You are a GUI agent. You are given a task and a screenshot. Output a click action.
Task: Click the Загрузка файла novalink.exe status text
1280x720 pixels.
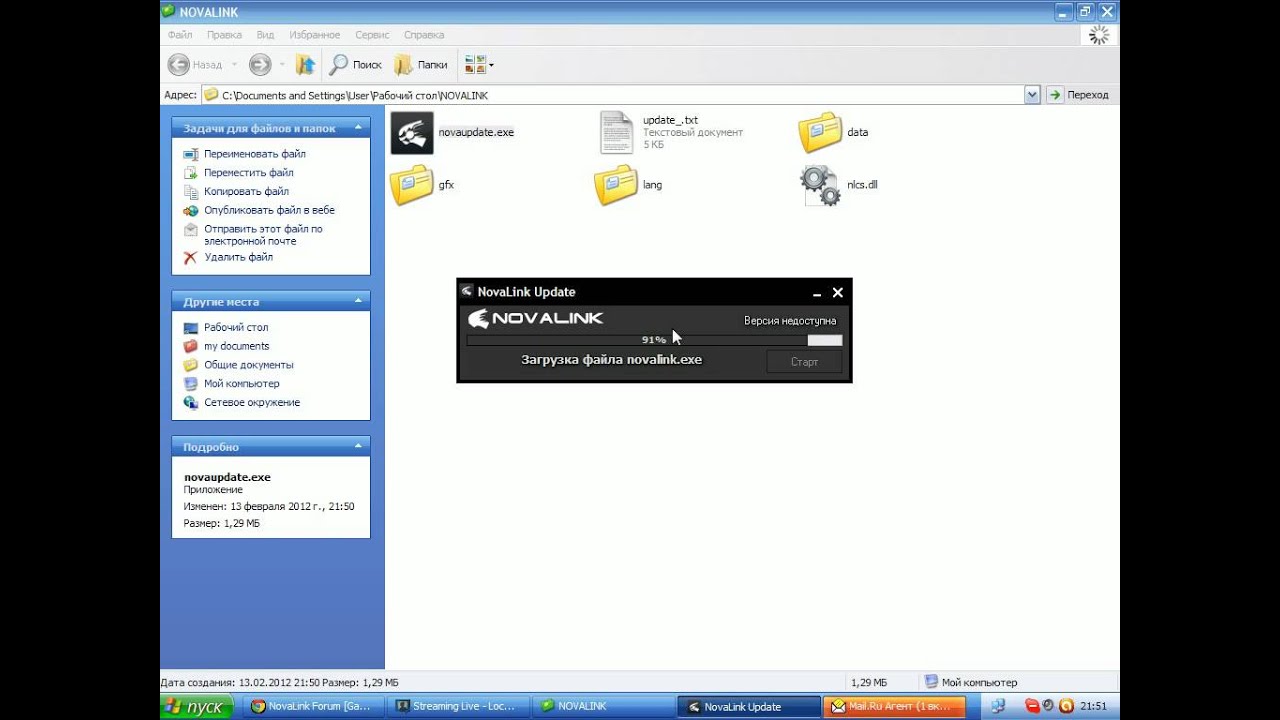click(612, 360)
